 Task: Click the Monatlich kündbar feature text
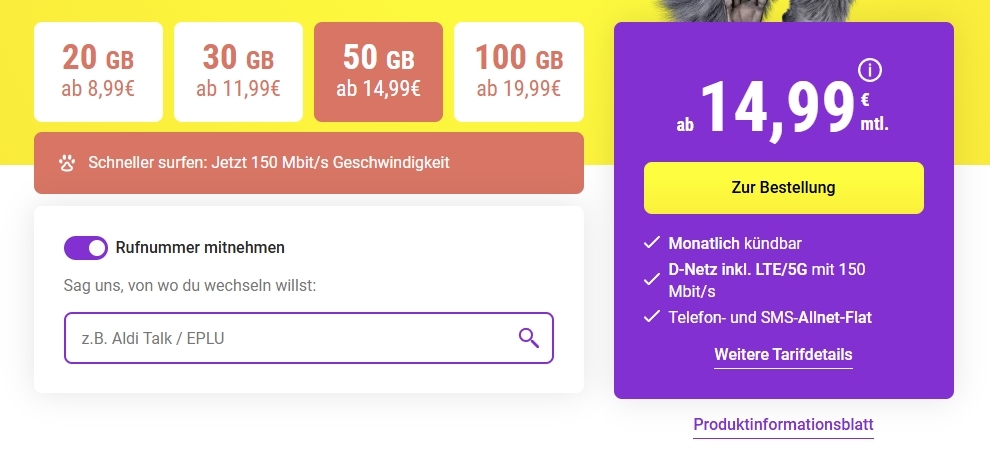click(735, 243)
